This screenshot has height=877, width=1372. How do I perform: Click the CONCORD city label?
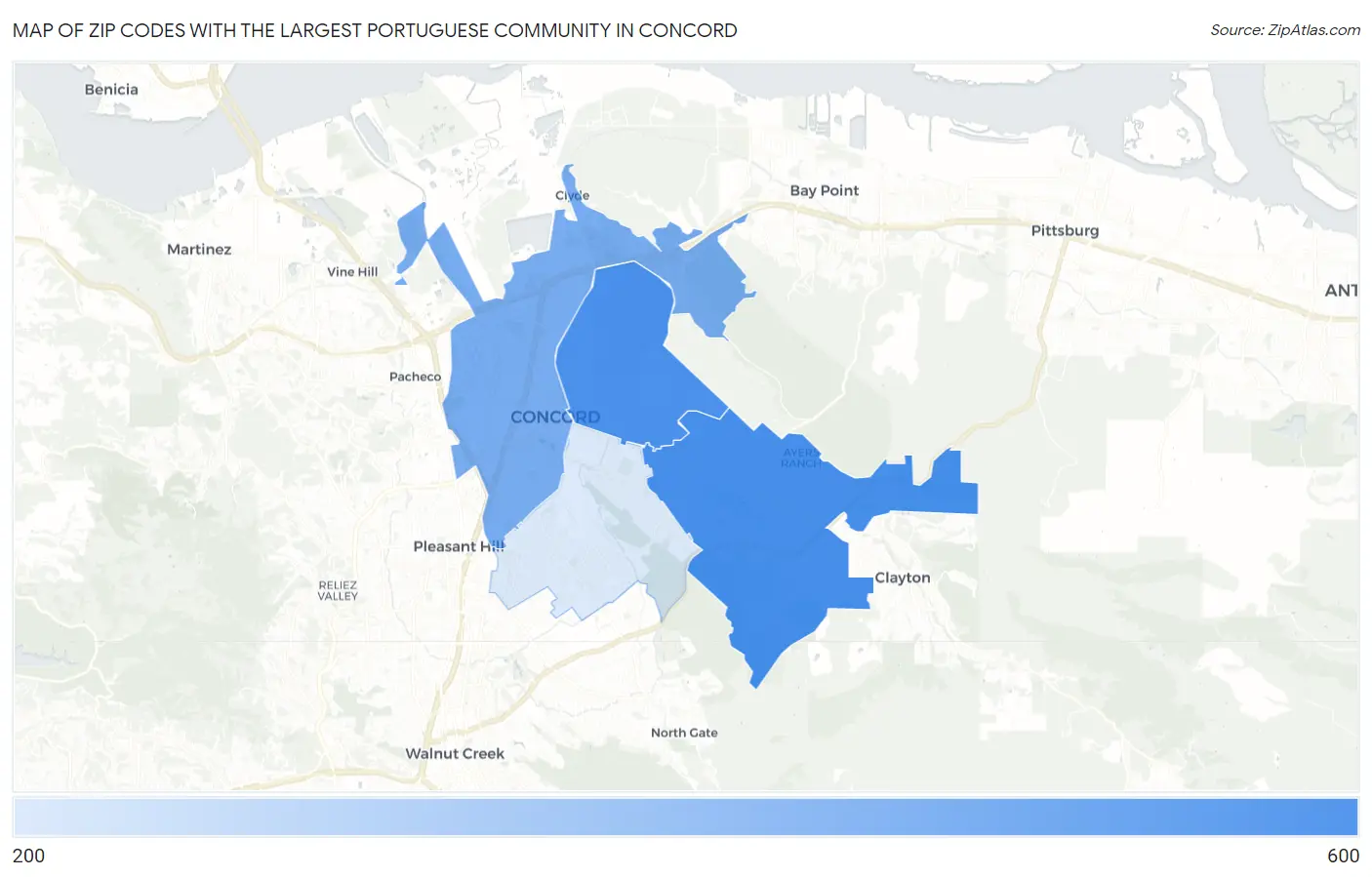pos(555,417)
